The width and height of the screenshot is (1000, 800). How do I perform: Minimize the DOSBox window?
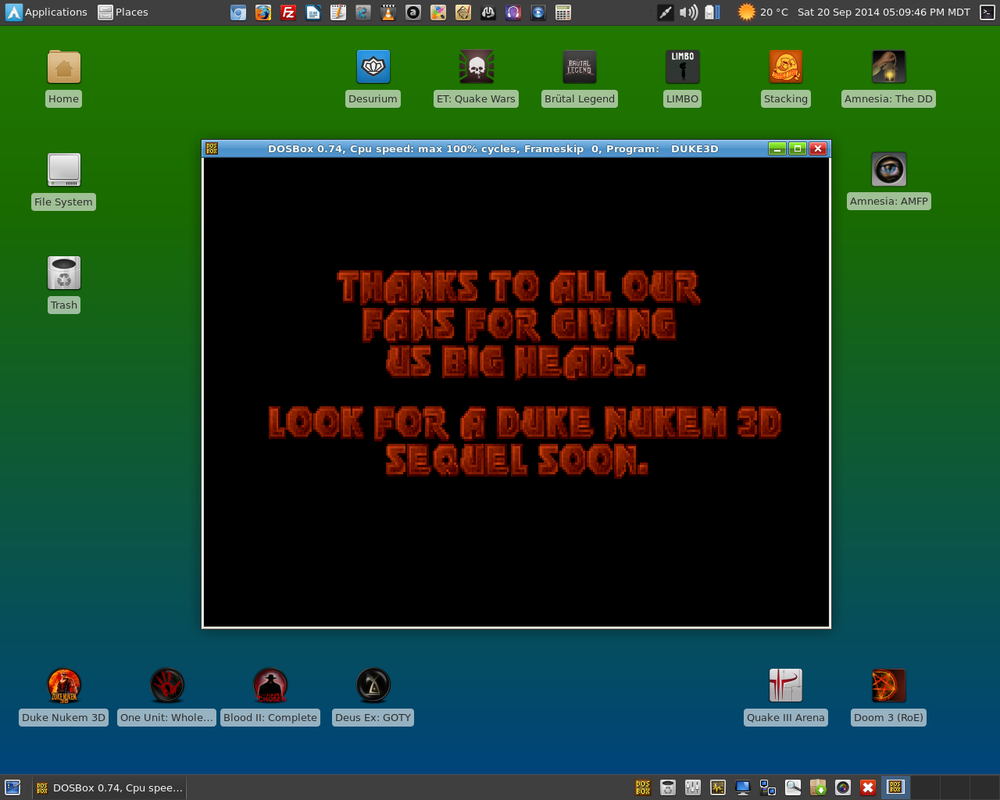(777, 149)
